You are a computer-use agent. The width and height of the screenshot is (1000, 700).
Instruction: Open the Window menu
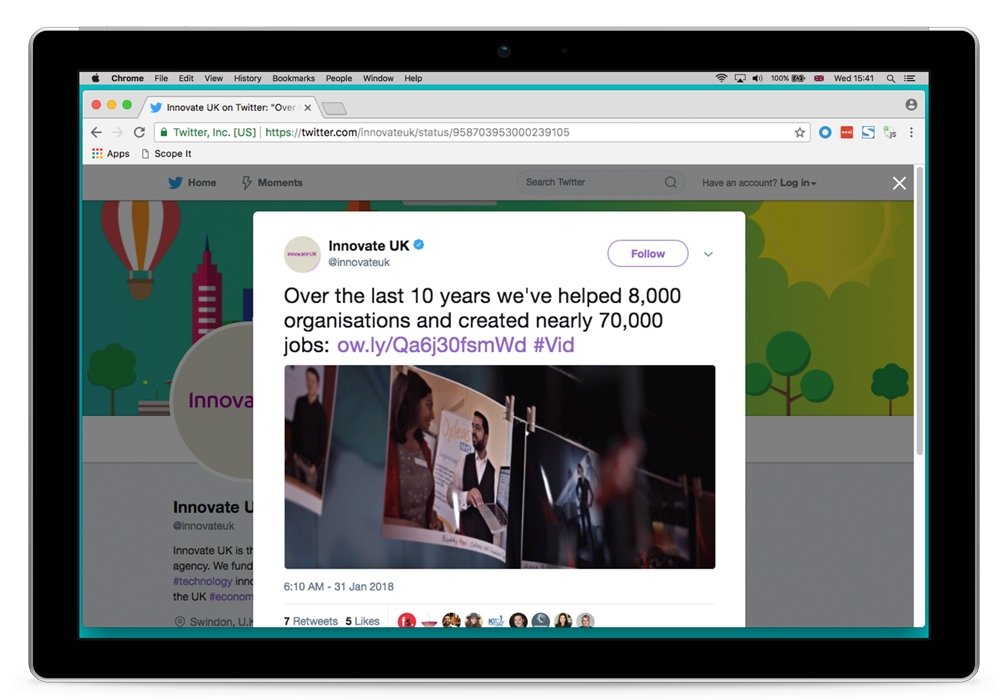(x=378, y=78)
